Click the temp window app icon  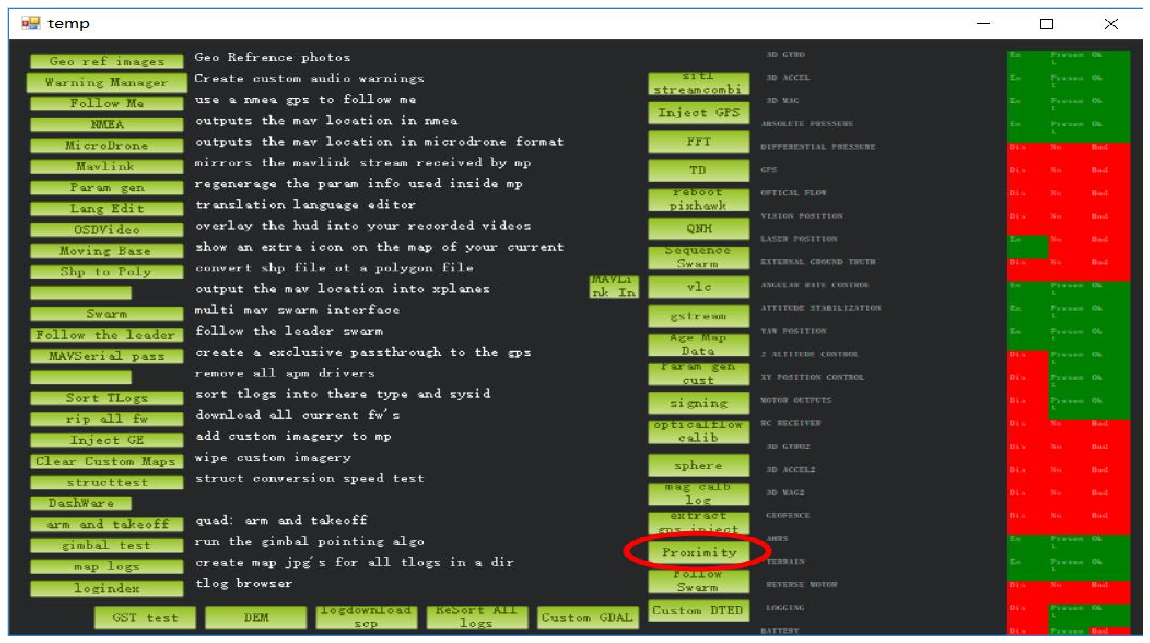click(30, 23)
